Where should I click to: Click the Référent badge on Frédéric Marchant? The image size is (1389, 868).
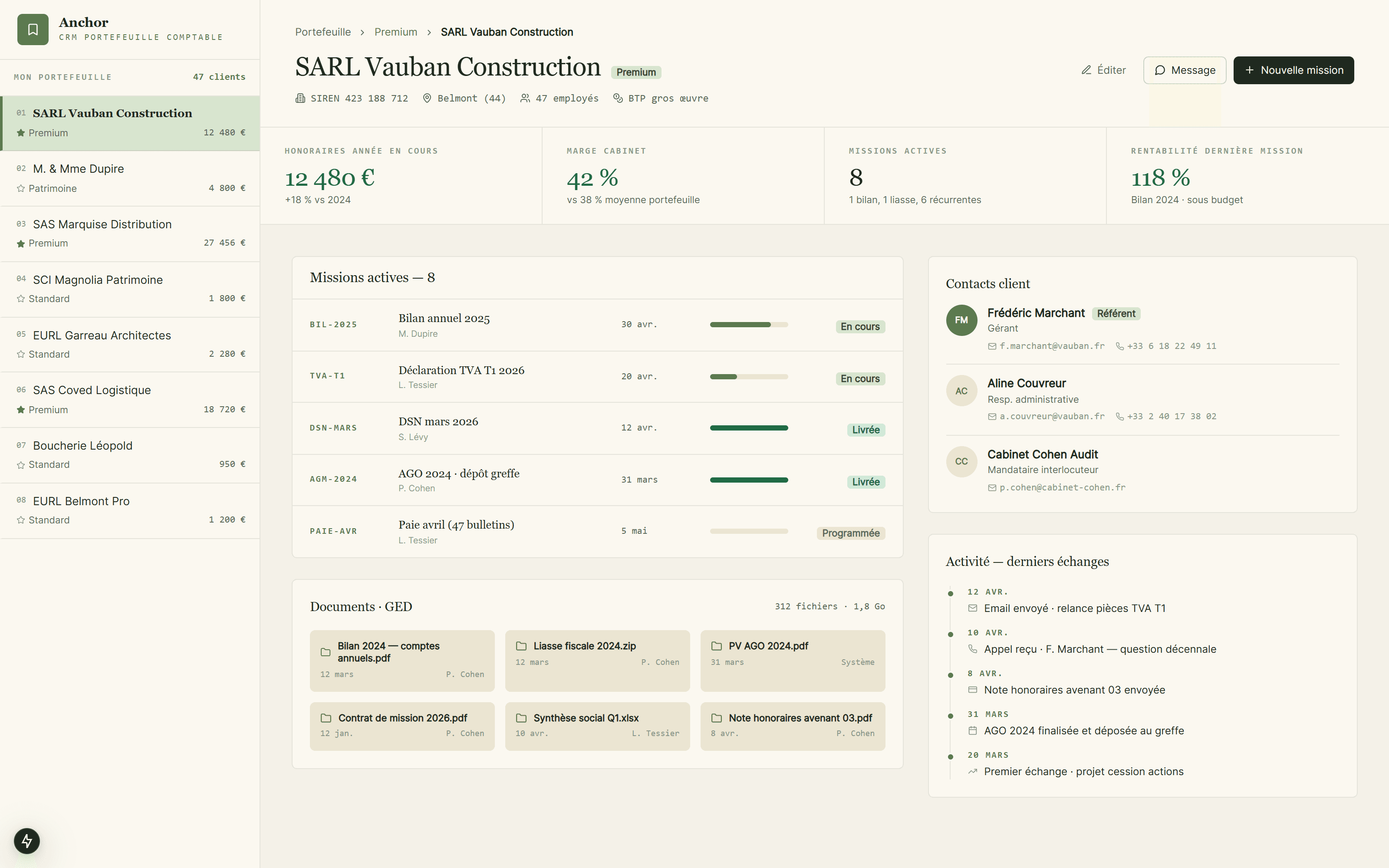click(x=1116, y=313)
